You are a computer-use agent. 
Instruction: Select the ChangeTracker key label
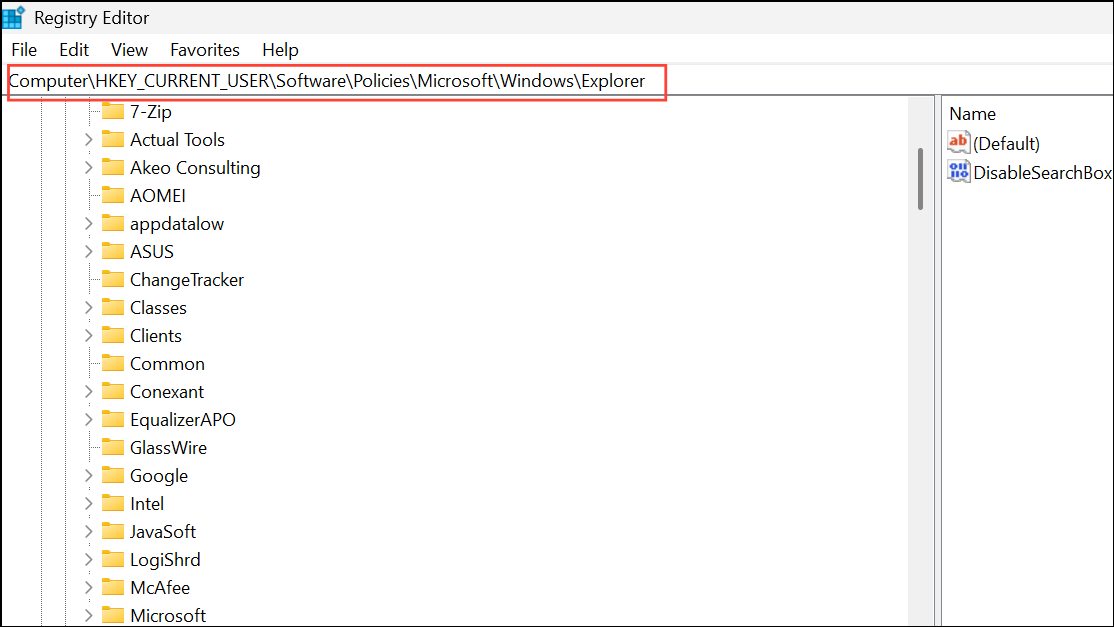pos(186,280)
